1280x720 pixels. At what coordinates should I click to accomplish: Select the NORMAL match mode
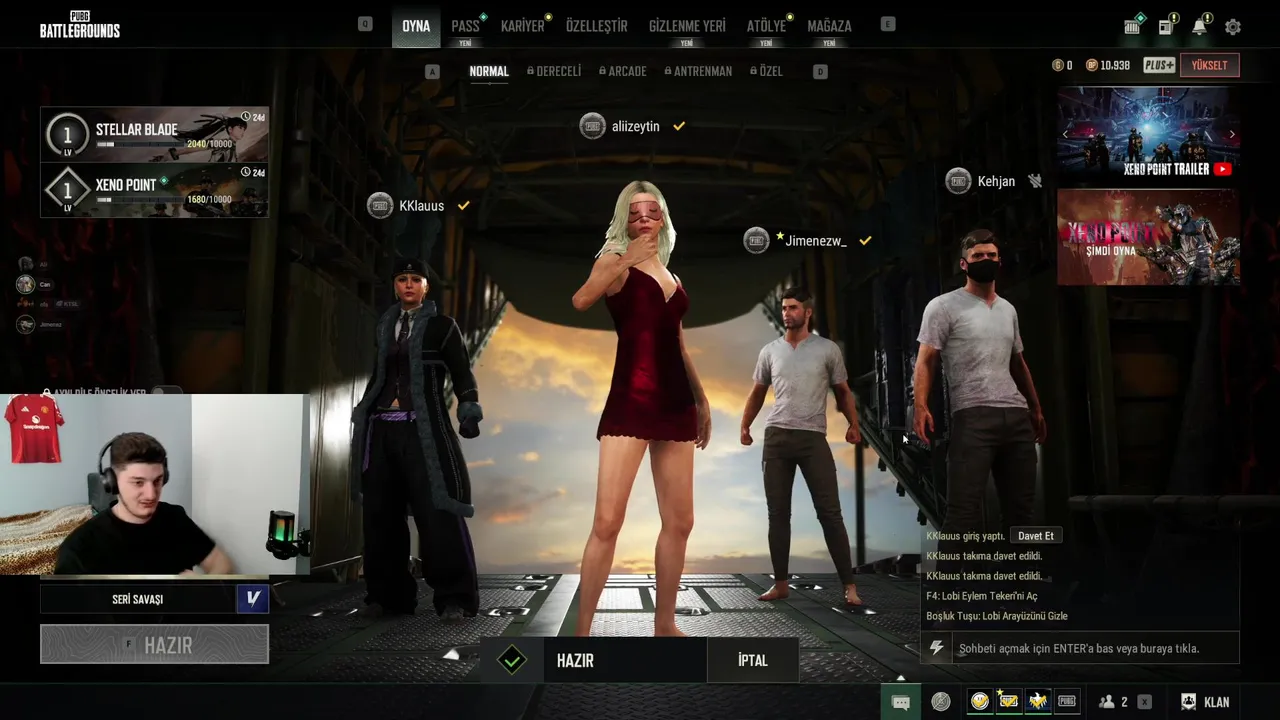(x=489, y=72)
